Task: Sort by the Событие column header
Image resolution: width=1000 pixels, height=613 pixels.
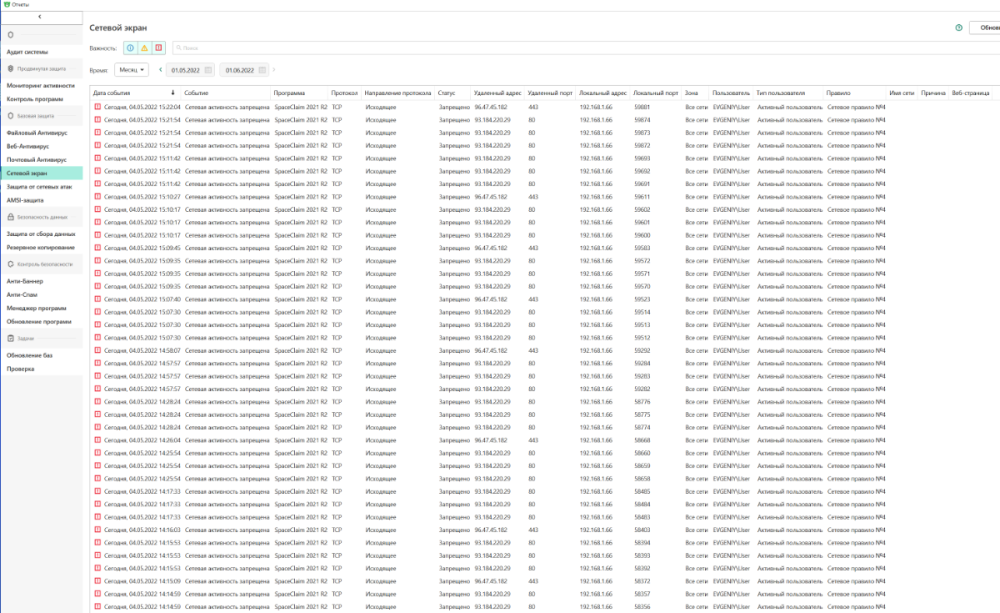Action: tap(196, 93)
